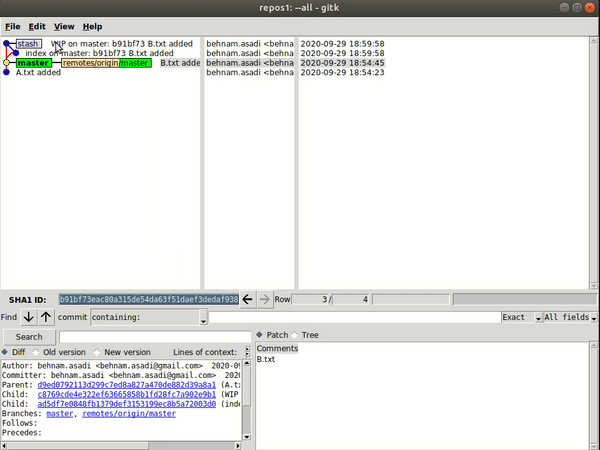Switch to Tree view radio option
The height and width of the screenshot is (450, 600).
(x=294, y=335)
